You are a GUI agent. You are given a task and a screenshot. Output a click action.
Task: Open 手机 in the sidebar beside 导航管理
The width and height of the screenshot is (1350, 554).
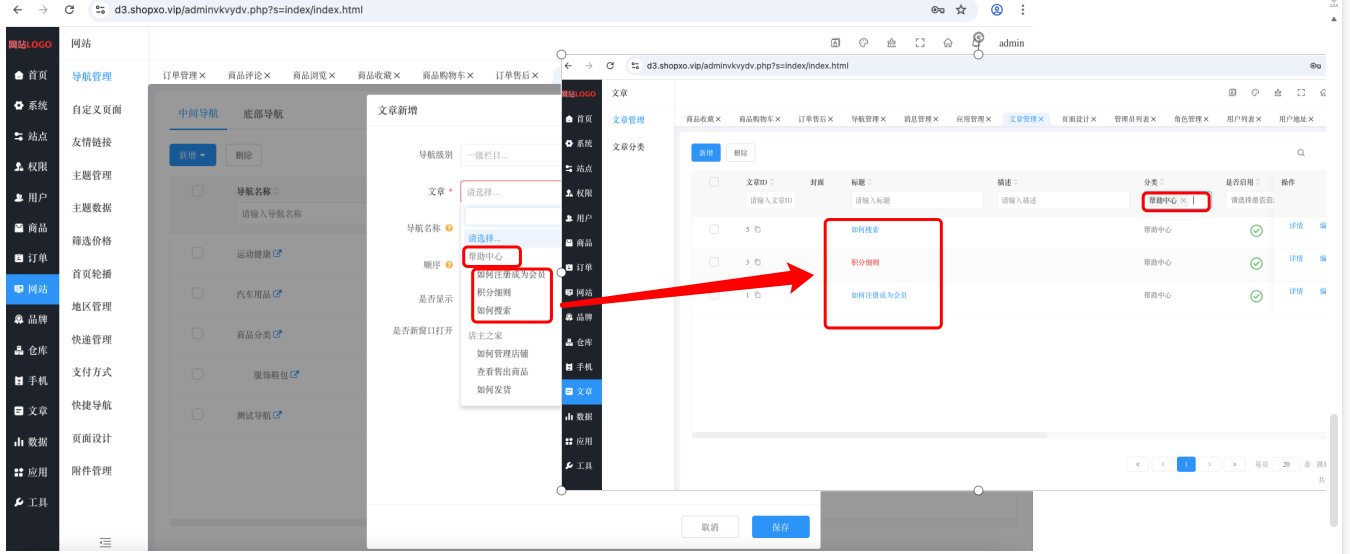click(30, 380)
